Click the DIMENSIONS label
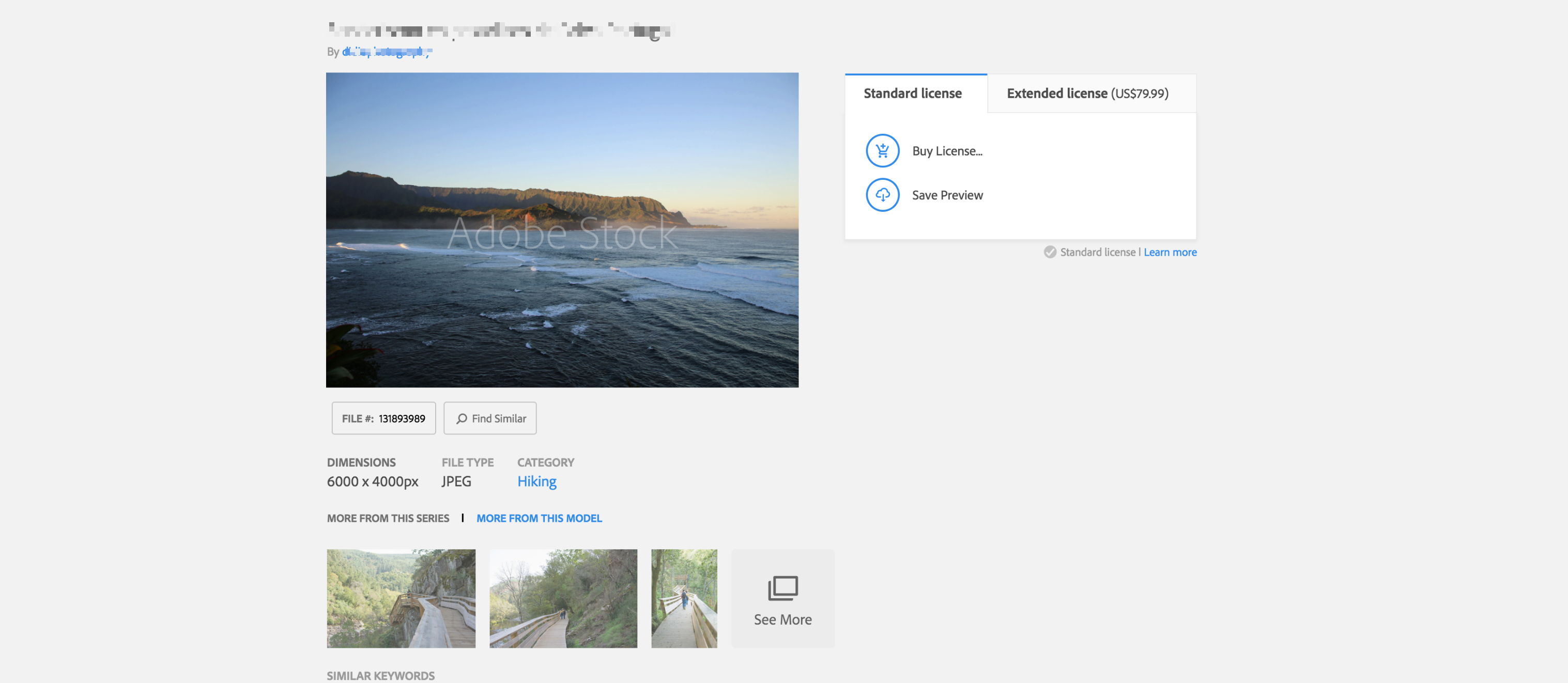This screenshot has height=683, width=1568. pyautogui.click(x=361, y=462)
